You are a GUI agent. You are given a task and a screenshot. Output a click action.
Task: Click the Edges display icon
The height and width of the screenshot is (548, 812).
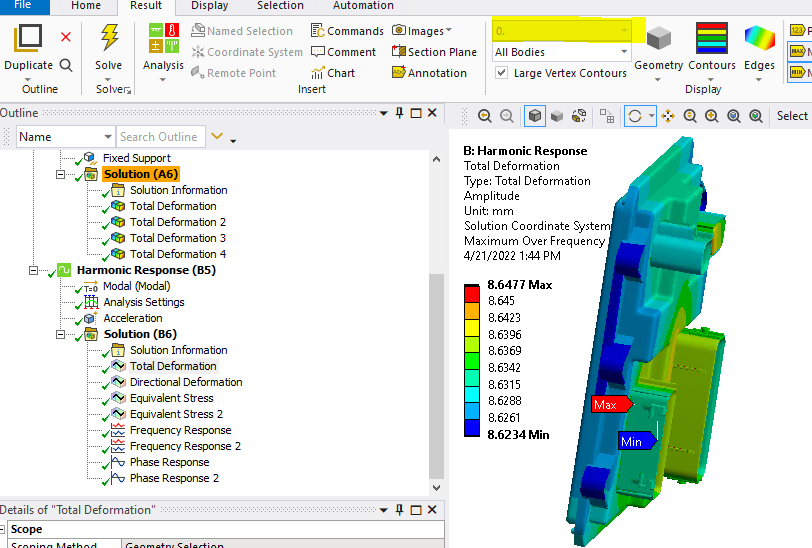pyautogui.click(x=759, y=40)
